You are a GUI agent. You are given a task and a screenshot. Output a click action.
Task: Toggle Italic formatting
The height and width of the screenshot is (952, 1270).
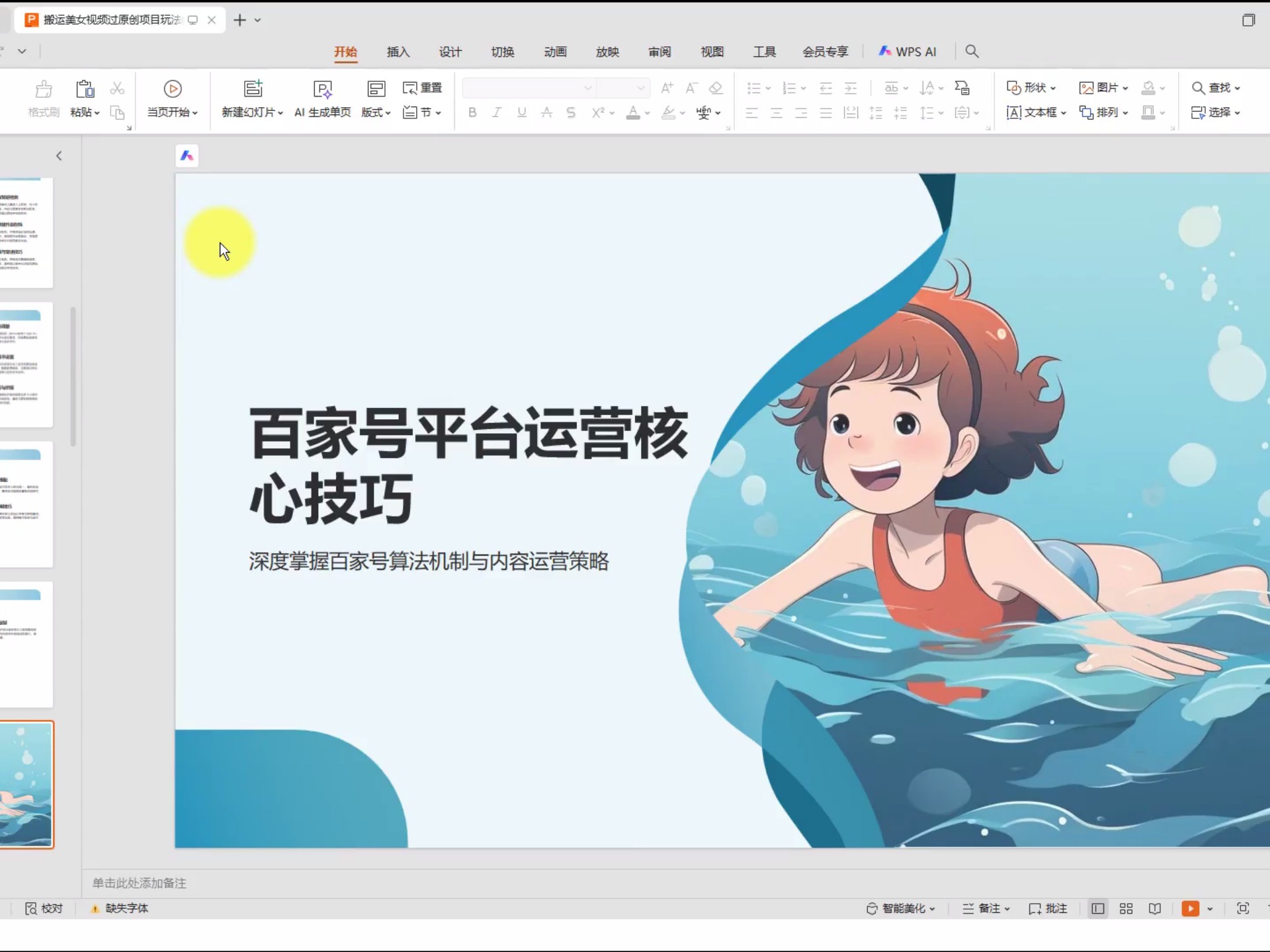[497, 112]
